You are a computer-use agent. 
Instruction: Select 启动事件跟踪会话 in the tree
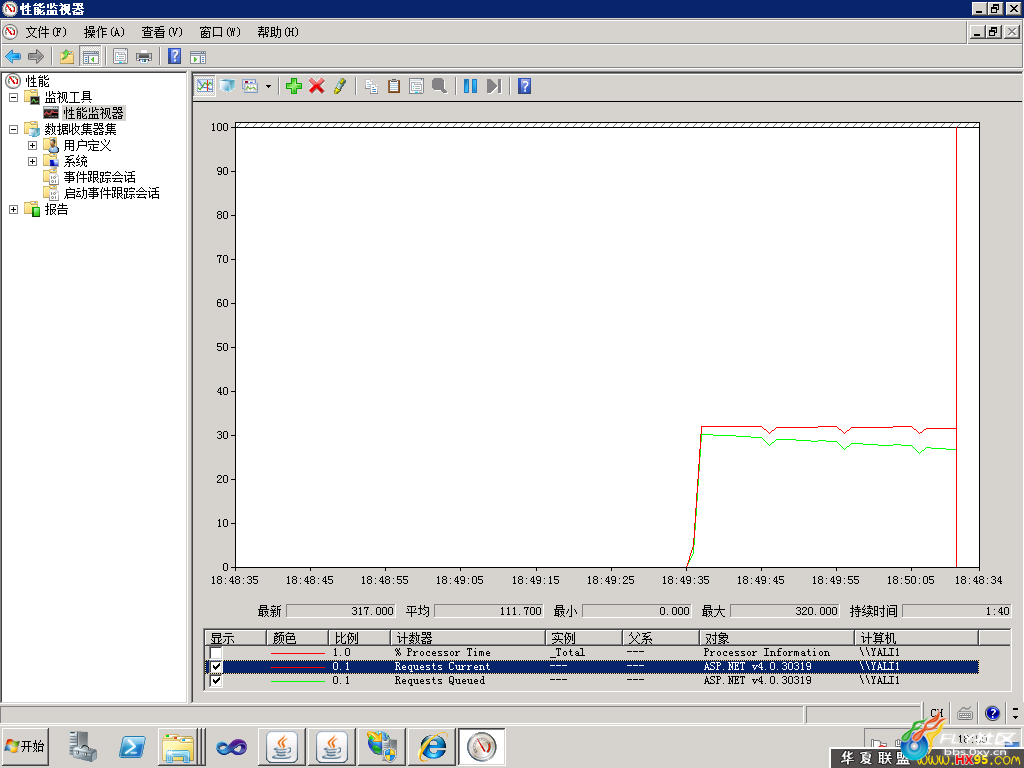[112, 193]
